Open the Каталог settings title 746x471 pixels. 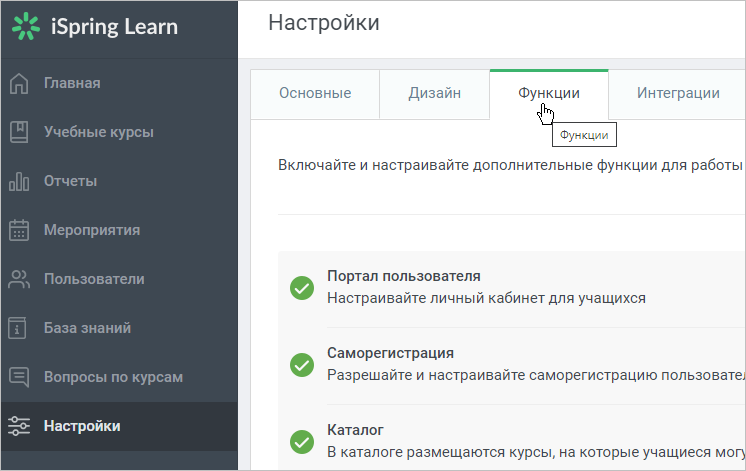point(355,430)
